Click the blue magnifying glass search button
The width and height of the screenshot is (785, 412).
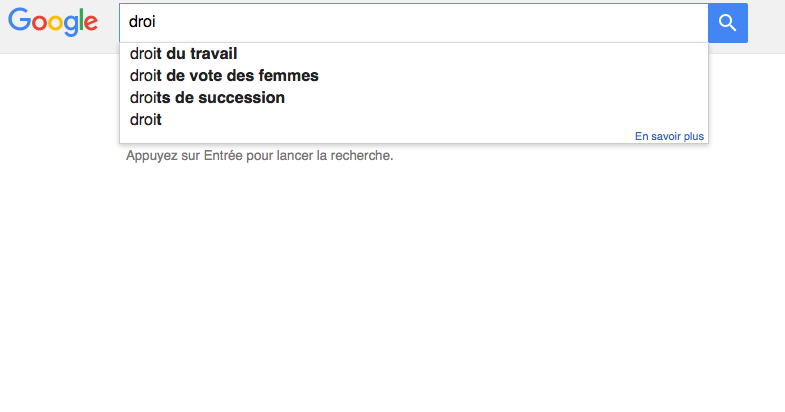[x=727, y=23]
